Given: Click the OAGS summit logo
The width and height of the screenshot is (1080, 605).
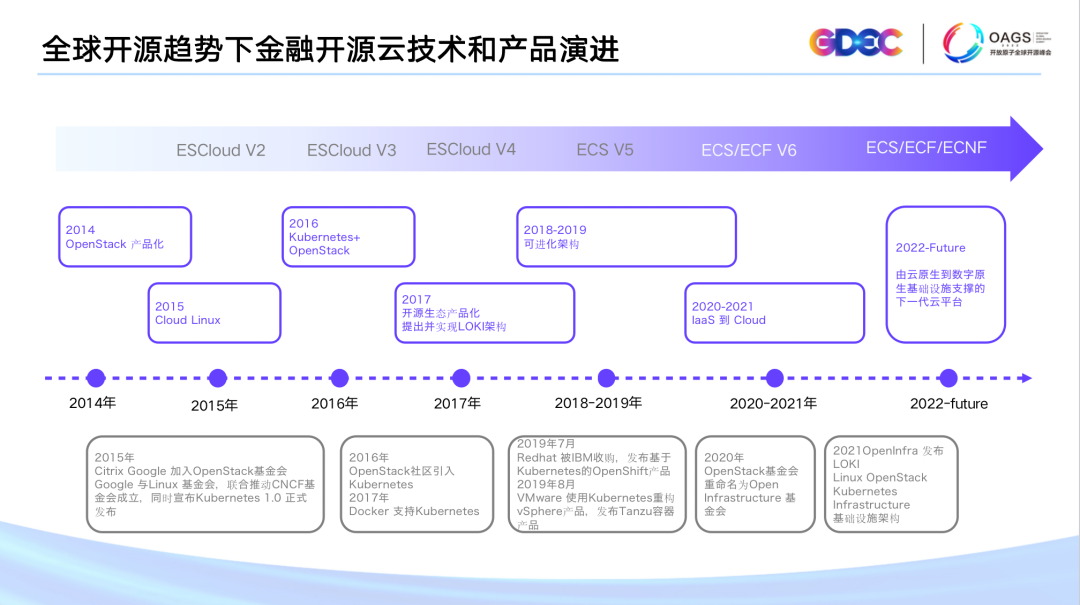Looking at the screenshot, I should pyautogui.click(x=997, y=43).
